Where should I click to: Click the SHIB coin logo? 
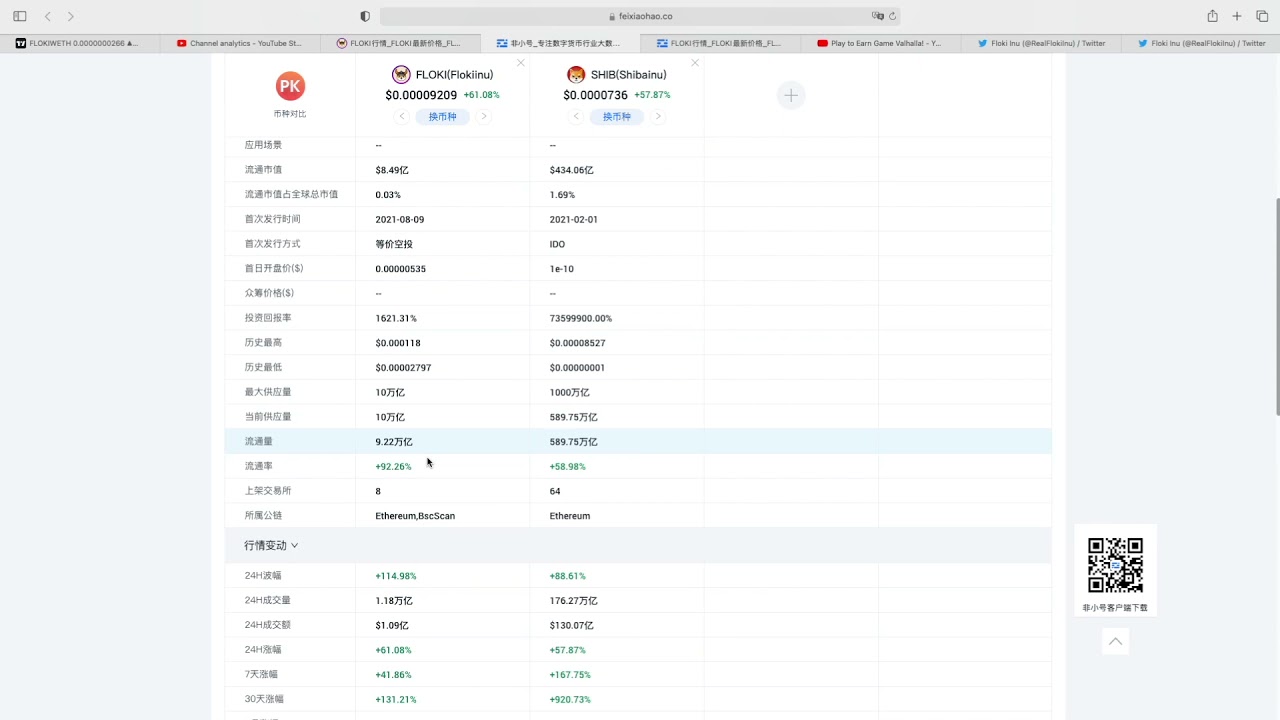click(x=576, y=75)
